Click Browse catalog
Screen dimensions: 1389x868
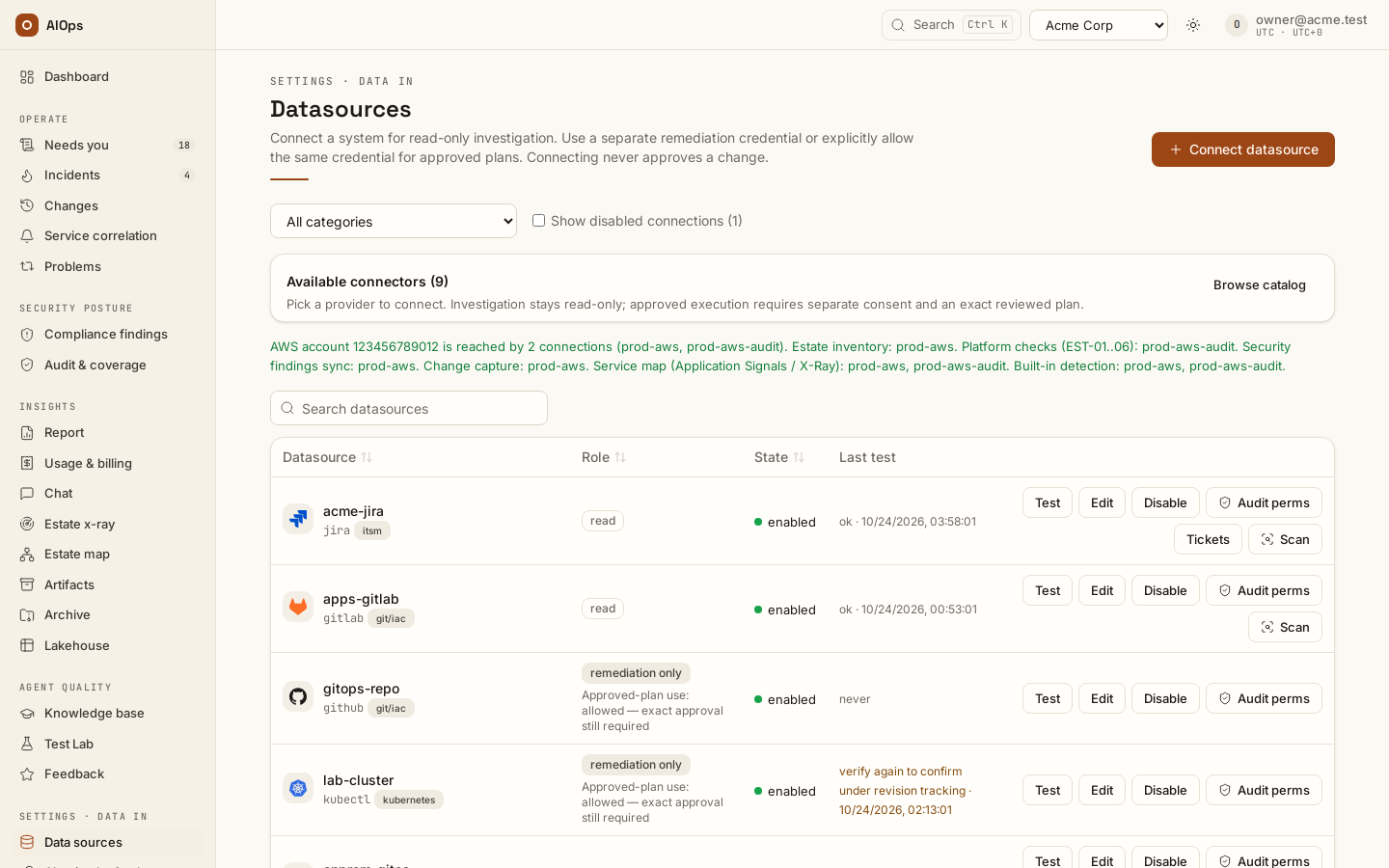click(x=1260, y=285)
